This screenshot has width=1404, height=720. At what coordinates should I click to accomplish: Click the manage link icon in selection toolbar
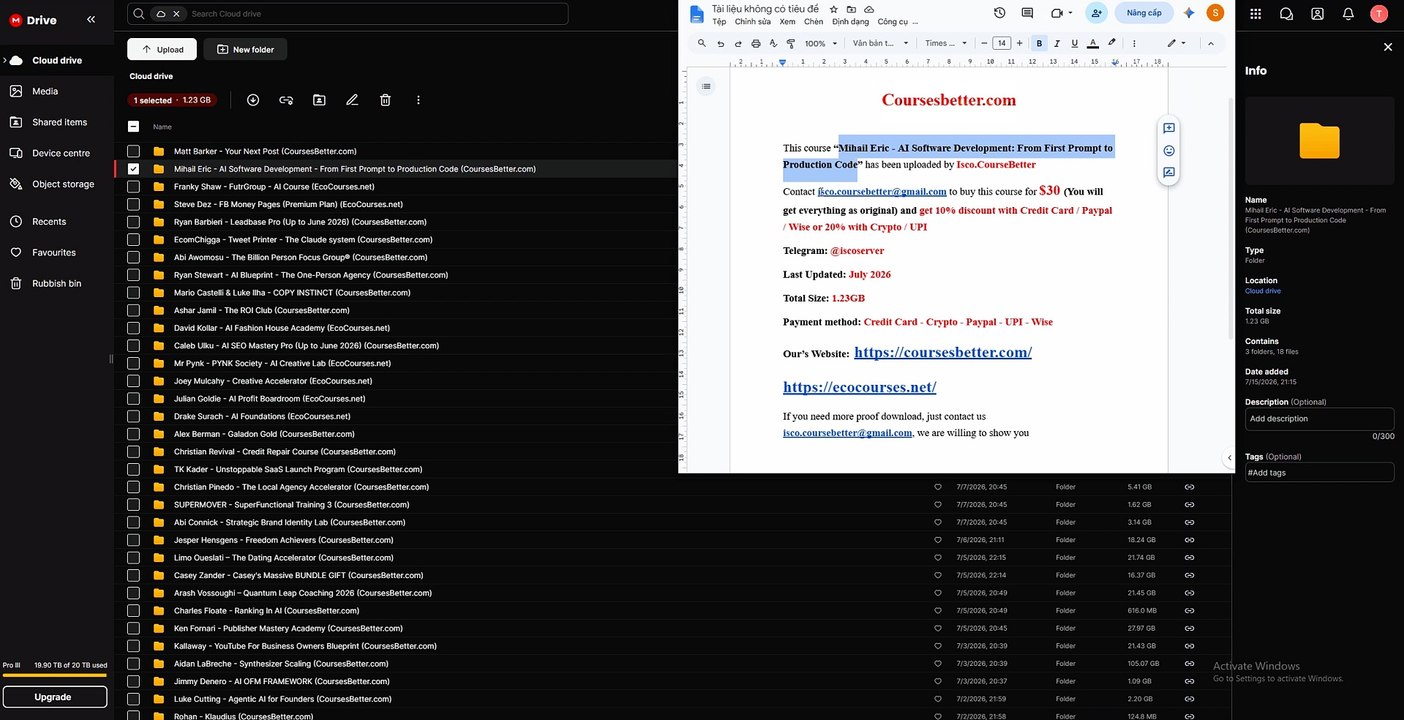point(286,100)
